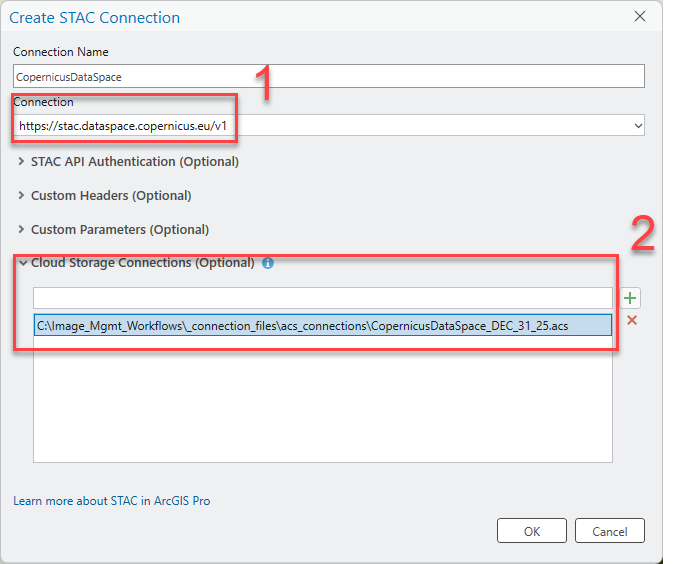Click the Create STAC Connection title bar
The height and width of the screenshot is (564, 685).
click(x=300, y=17)
